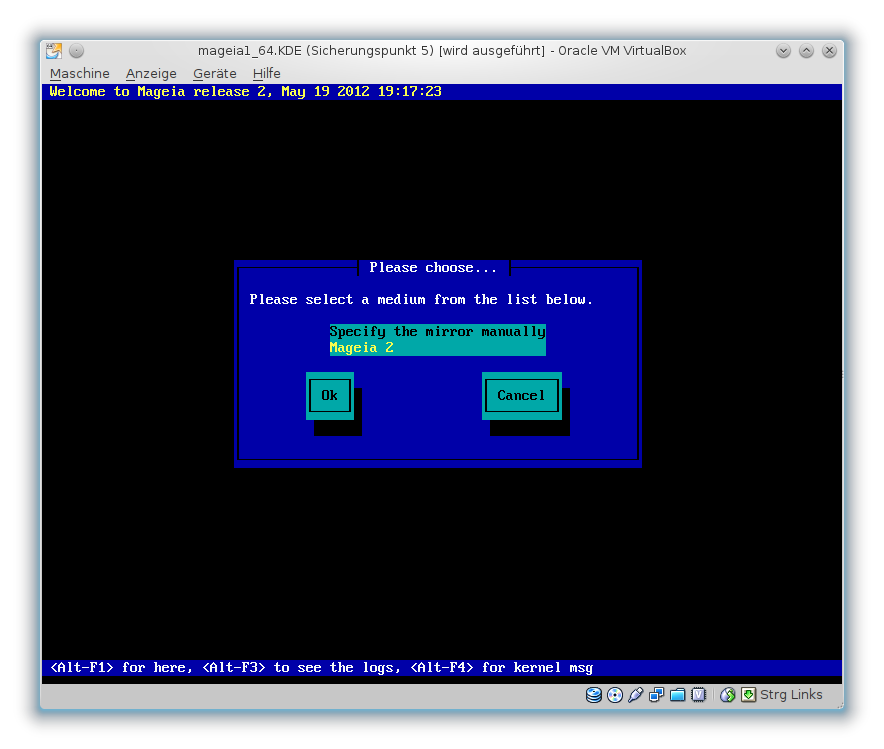Click the network adapters status icon
The image size is (884, 749).
click(x=657, y=695)
